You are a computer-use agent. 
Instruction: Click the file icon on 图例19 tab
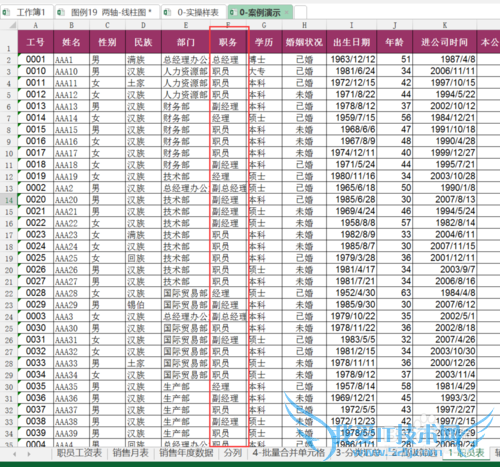pyautogui.click(x=61, y=13)
